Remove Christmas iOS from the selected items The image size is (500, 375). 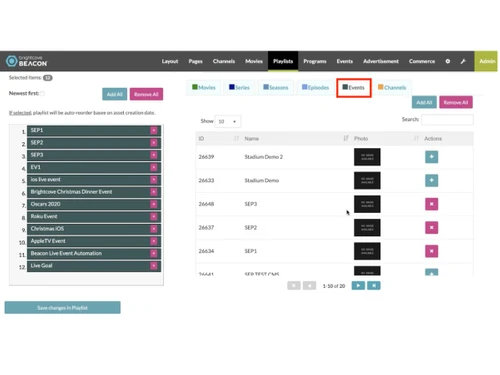coord(154,229)
